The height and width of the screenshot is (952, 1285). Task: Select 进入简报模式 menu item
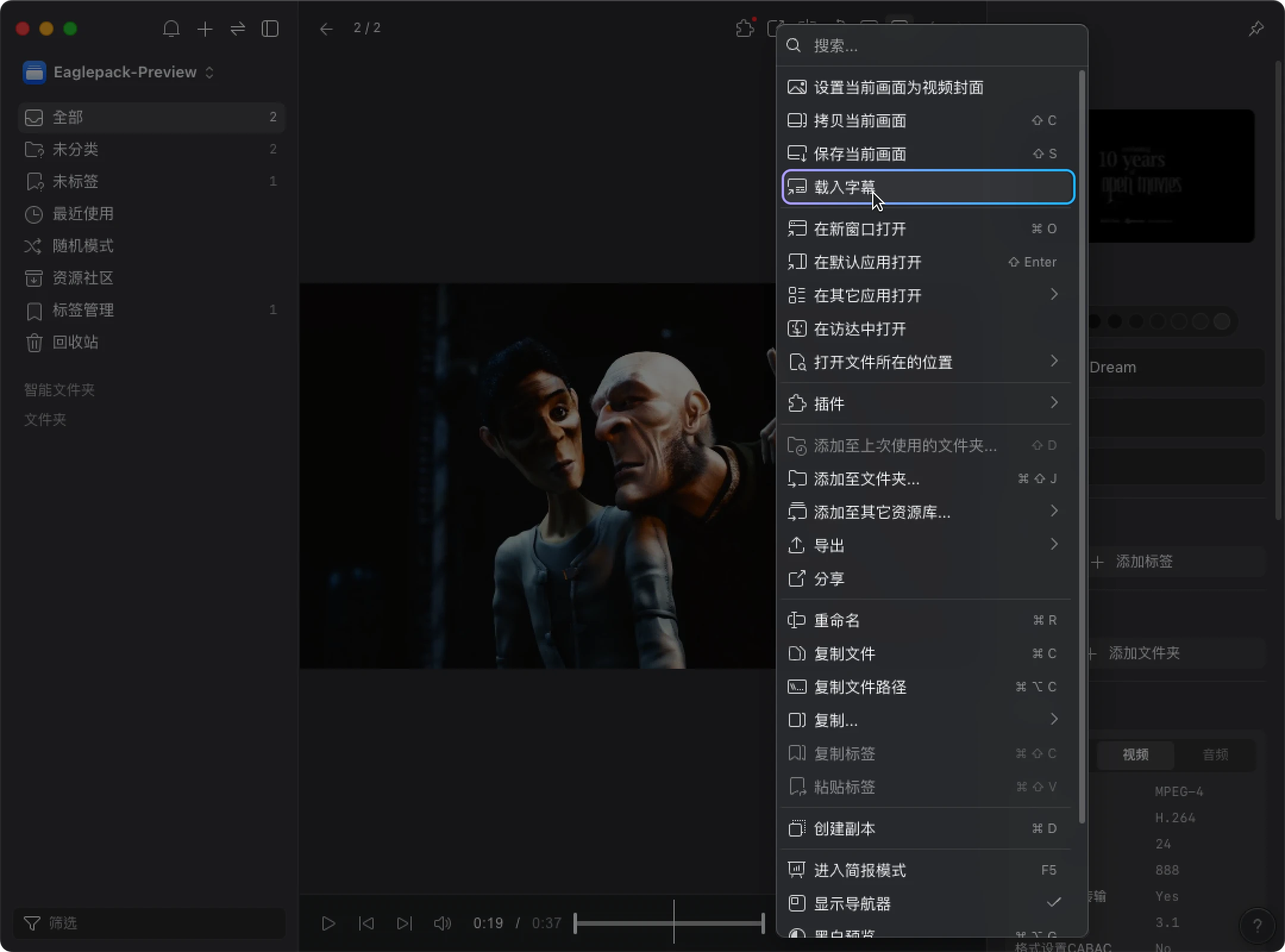928,870
